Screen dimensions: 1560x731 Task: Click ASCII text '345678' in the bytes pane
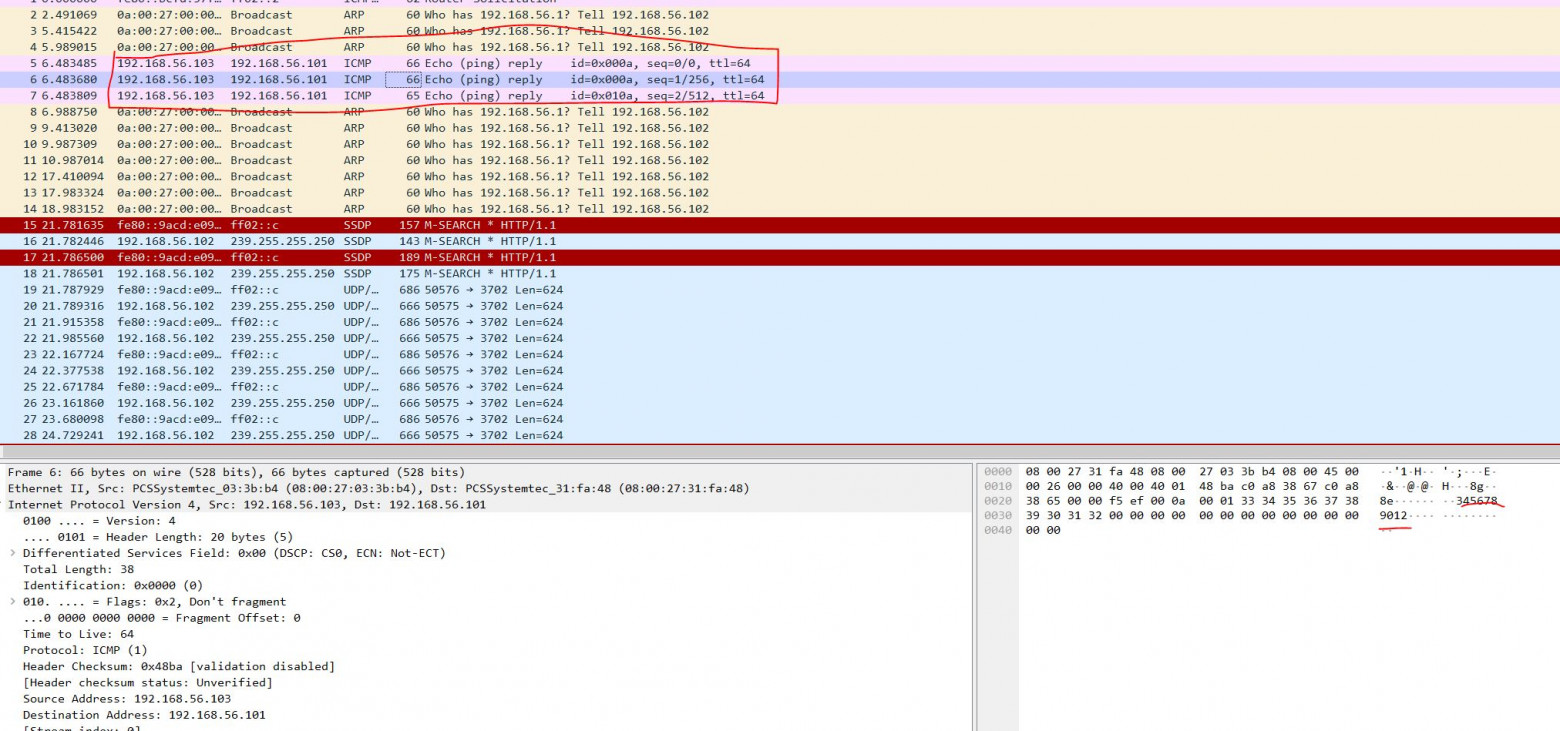click(x=1476, y=501)
